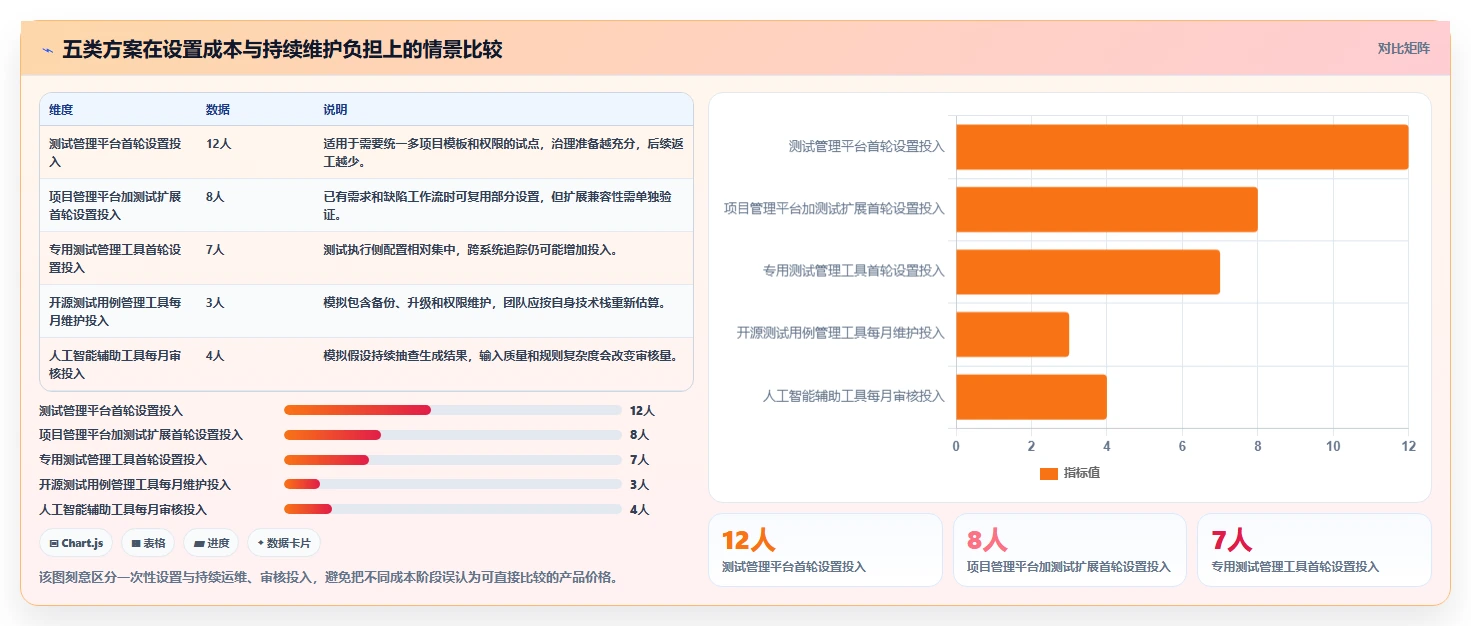Click the description starting 测试执行侧配置相对集中
The image size is (1471, 626).
pos(470,250)
